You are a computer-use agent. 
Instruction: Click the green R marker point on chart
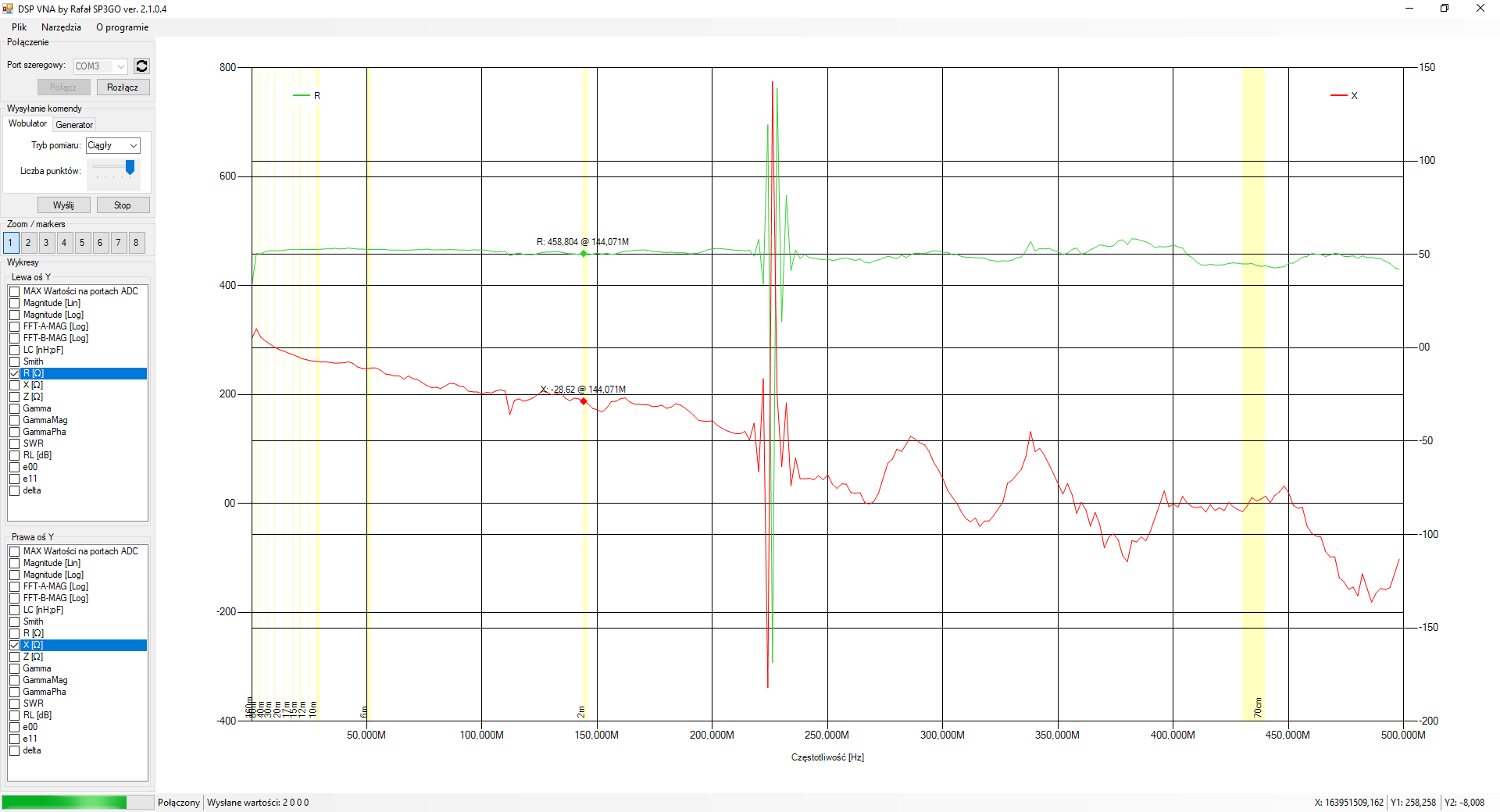pos(584,254)
